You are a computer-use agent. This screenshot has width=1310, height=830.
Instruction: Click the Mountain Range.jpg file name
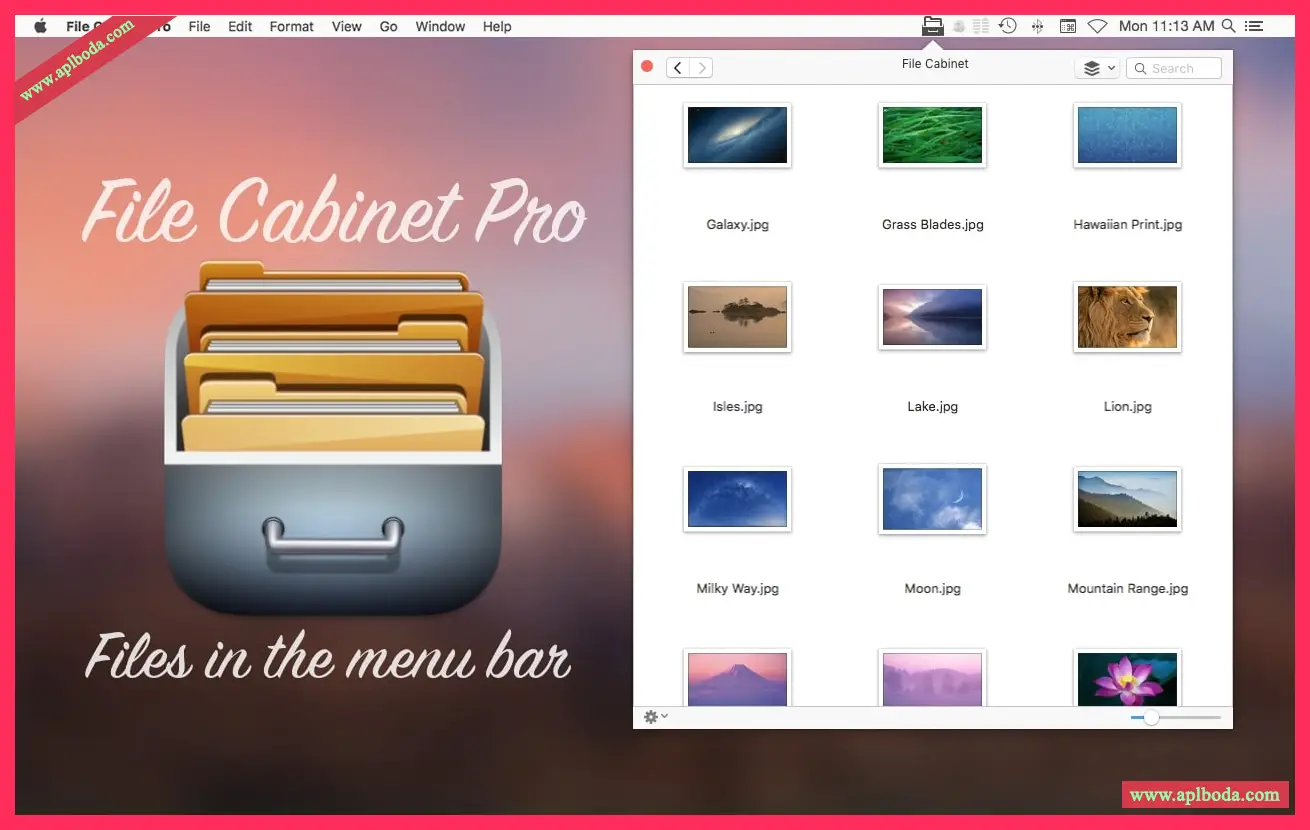click(1128, 589)
